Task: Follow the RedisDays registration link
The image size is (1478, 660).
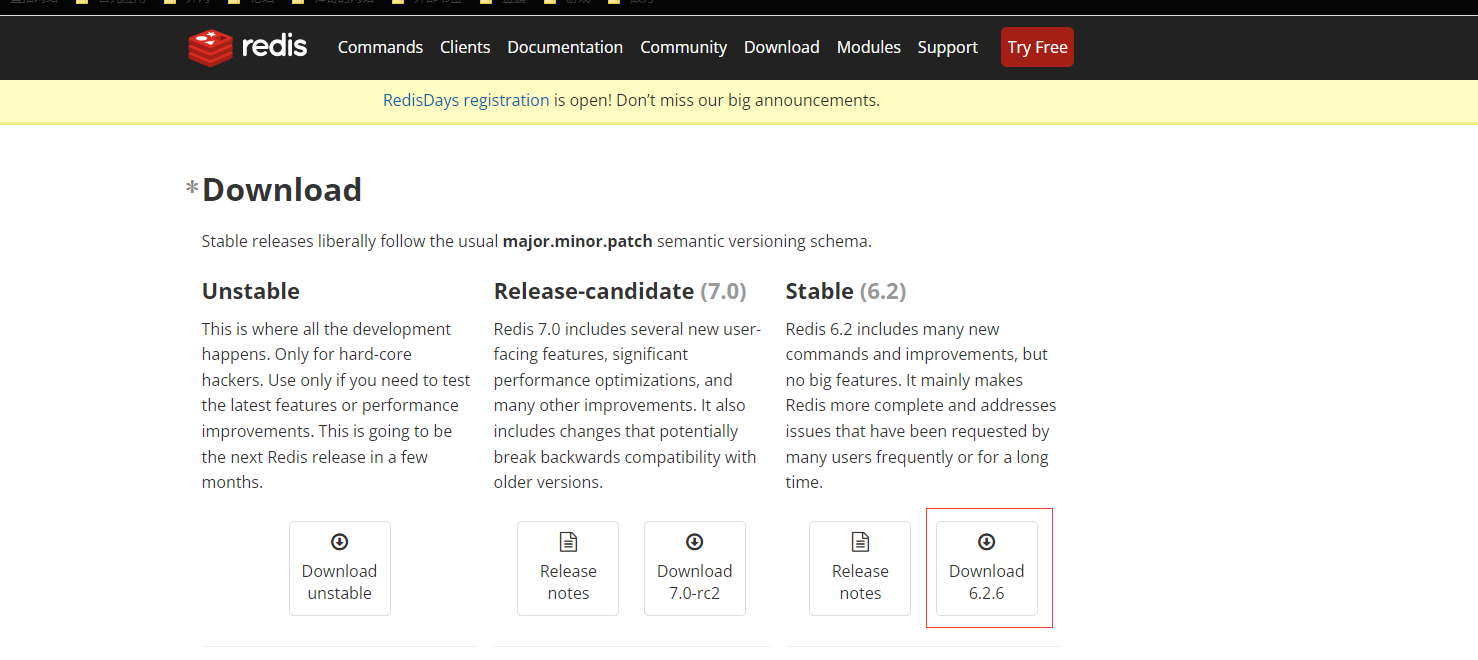Action: point(466,100)
